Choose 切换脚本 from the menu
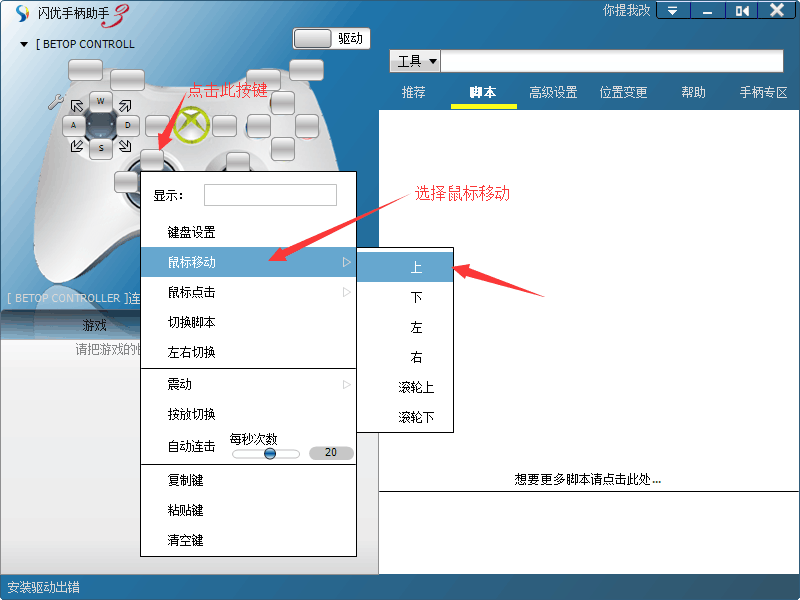800x600 pixels. pyautogui.click(x=248, y=322)
